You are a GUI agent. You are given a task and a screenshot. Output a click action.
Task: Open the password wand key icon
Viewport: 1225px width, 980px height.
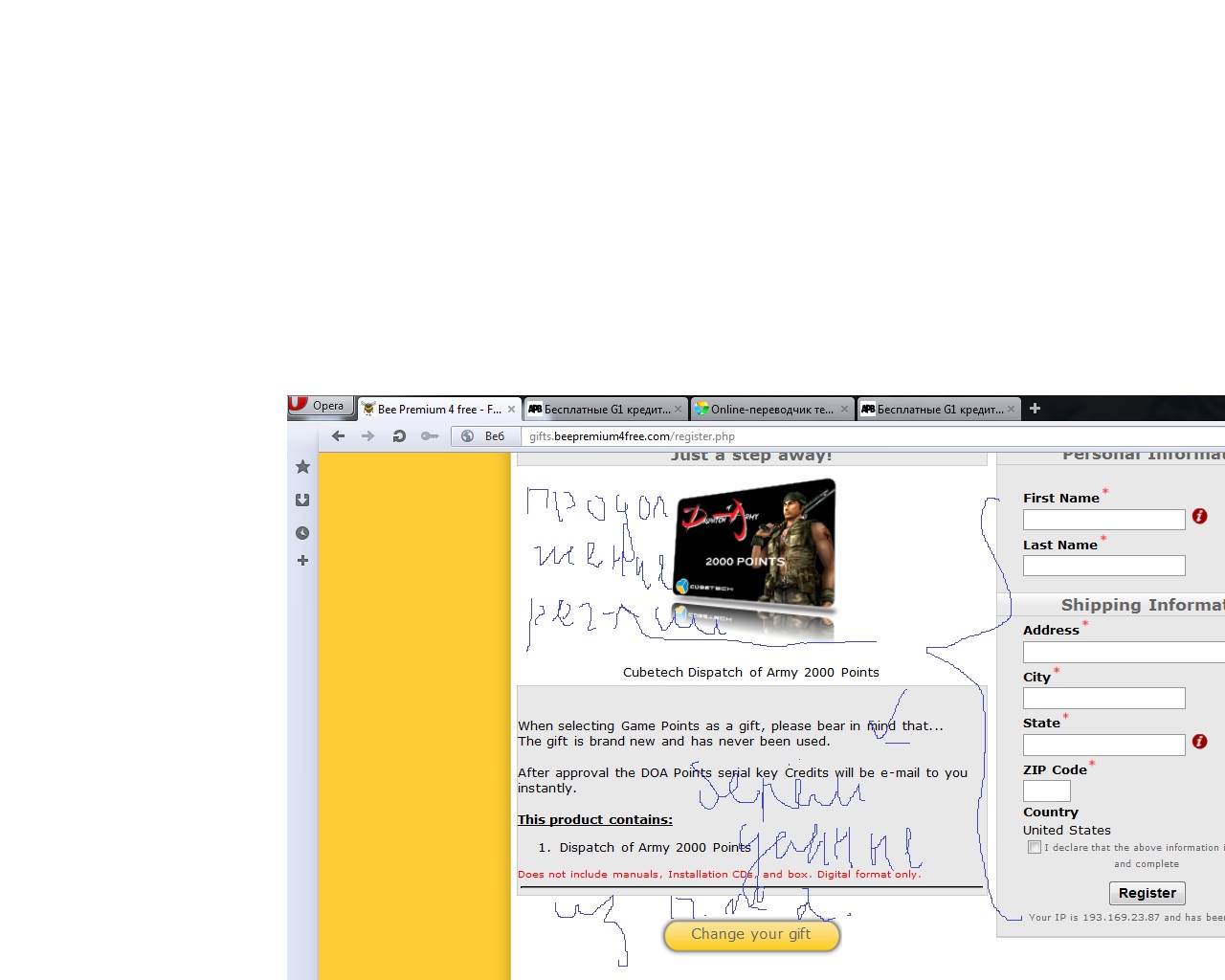pyautogui.click(x=430, y=436)
